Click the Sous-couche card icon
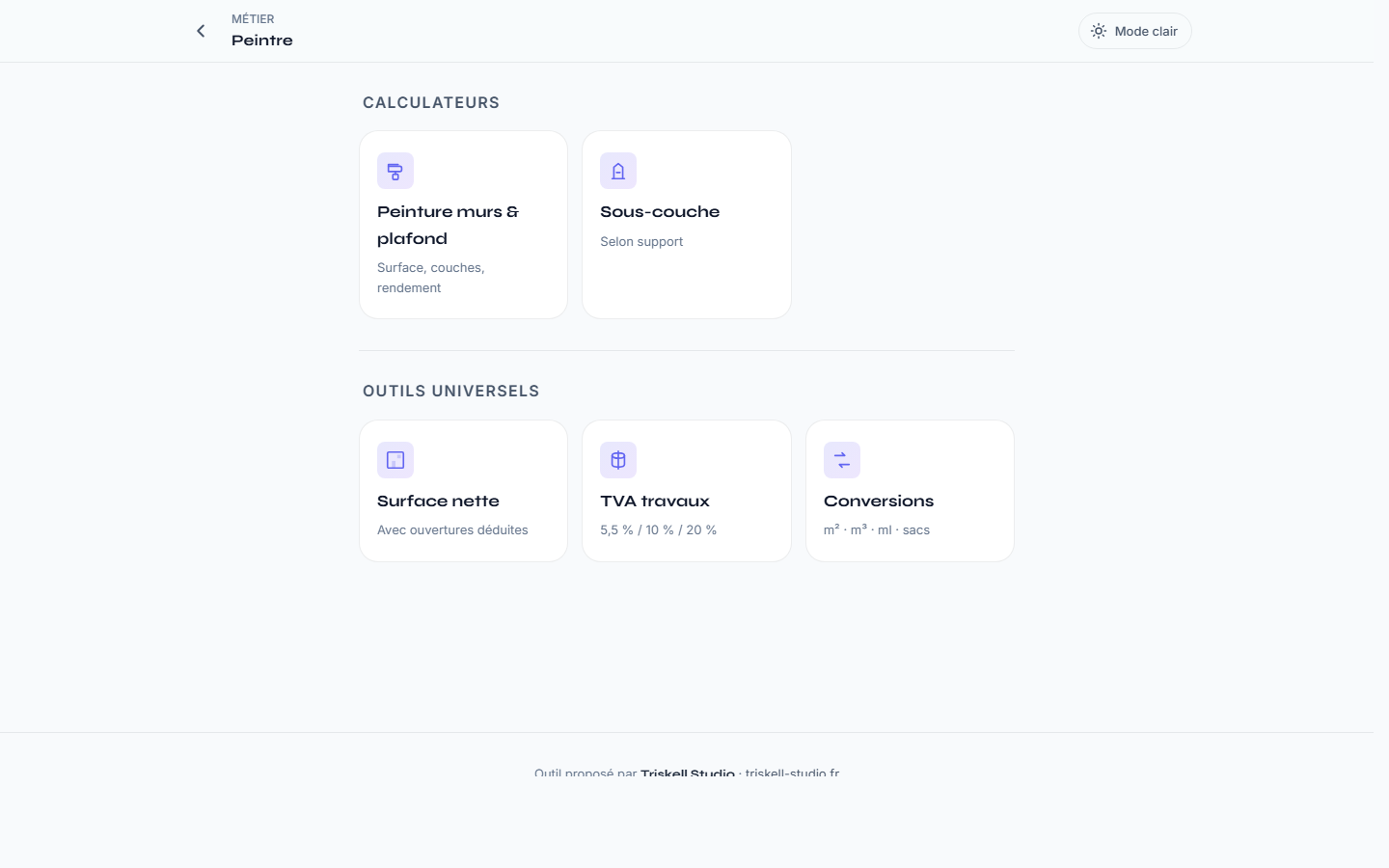Viewport: 1389px width, 868px height. 618,171
